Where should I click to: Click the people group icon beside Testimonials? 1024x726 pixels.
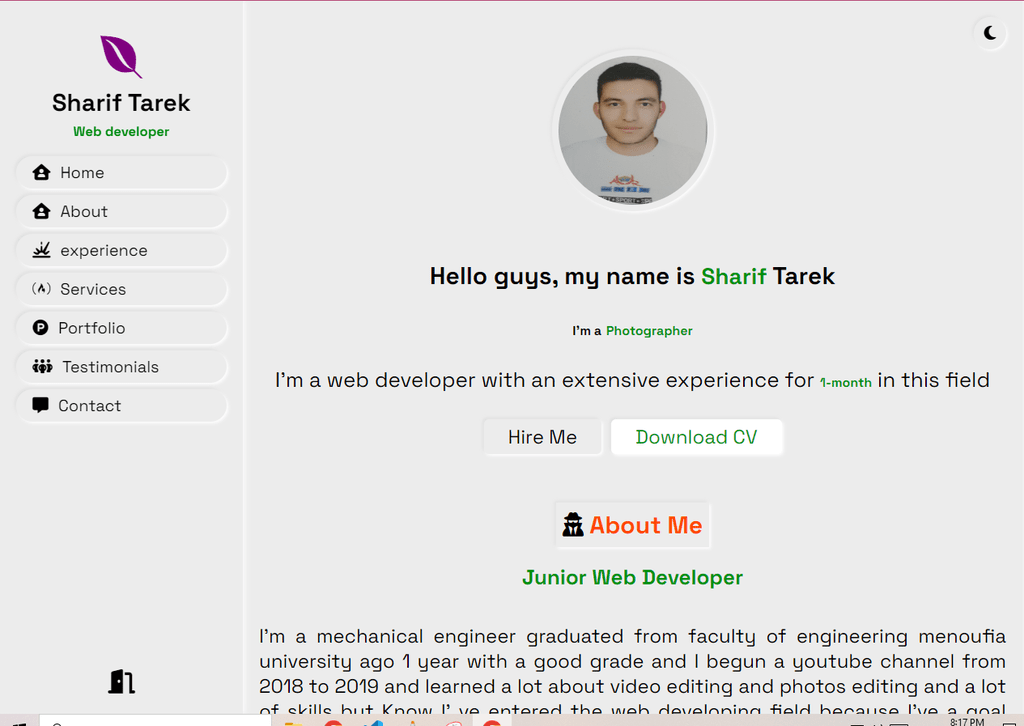[42, 366]
